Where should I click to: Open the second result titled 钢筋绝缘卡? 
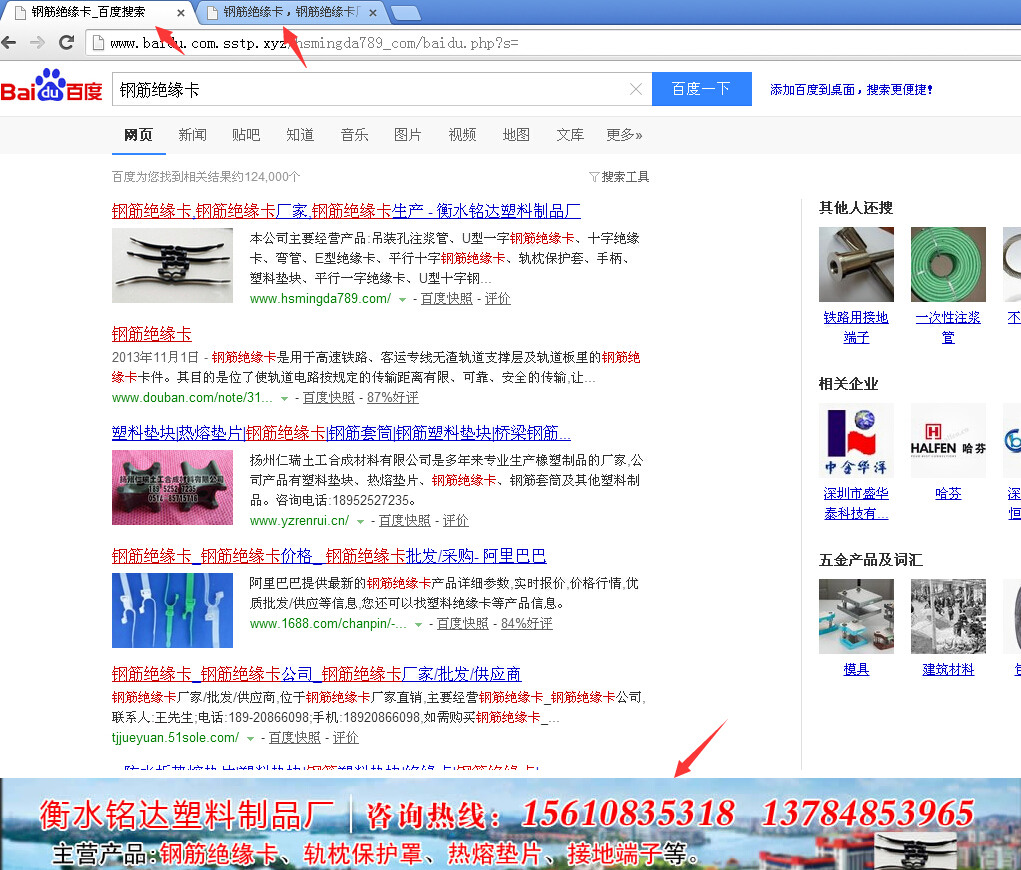coord(152,334)
